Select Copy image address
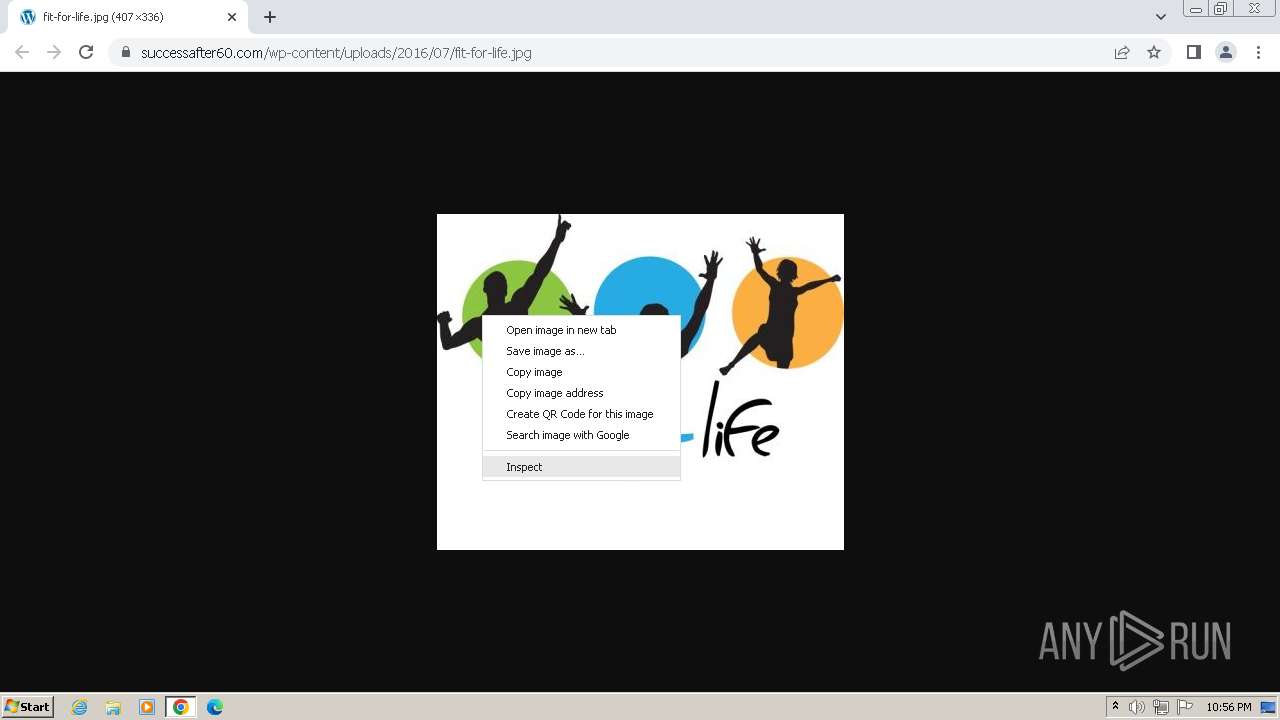Image resolution: width=1280 pixels, height=720 pixels. coord(581,393)
